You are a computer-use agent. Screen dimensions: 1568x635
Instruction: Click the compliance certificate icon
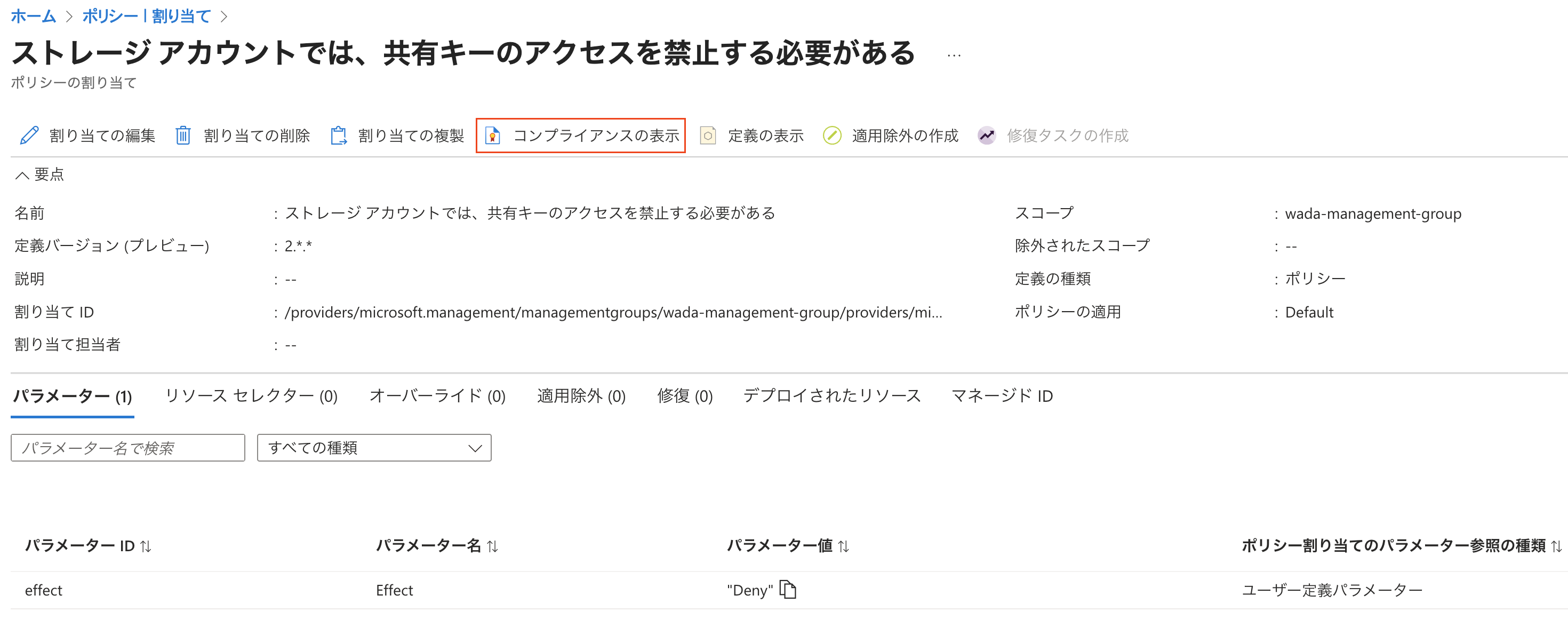tap(492, 135)
